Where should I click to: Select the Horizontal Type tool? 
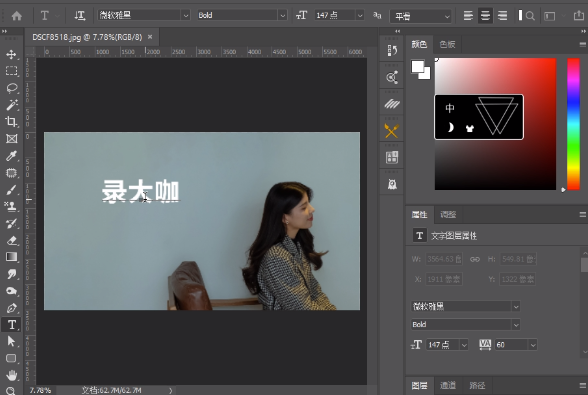pos(11,324)
